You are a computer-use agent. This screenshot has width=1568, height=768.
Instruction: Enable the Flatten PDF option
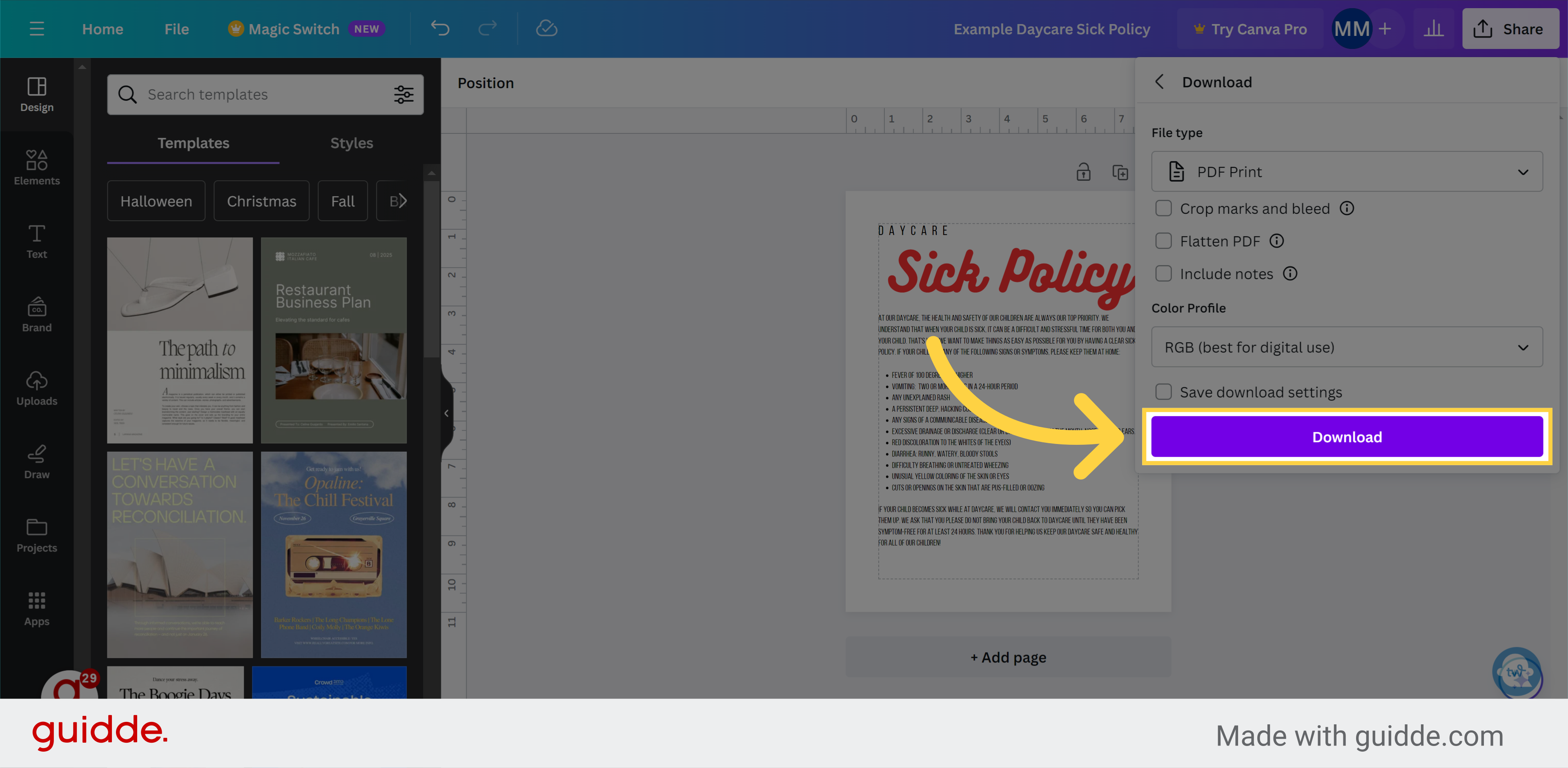pyautogui.click(x=1163, y=241)
